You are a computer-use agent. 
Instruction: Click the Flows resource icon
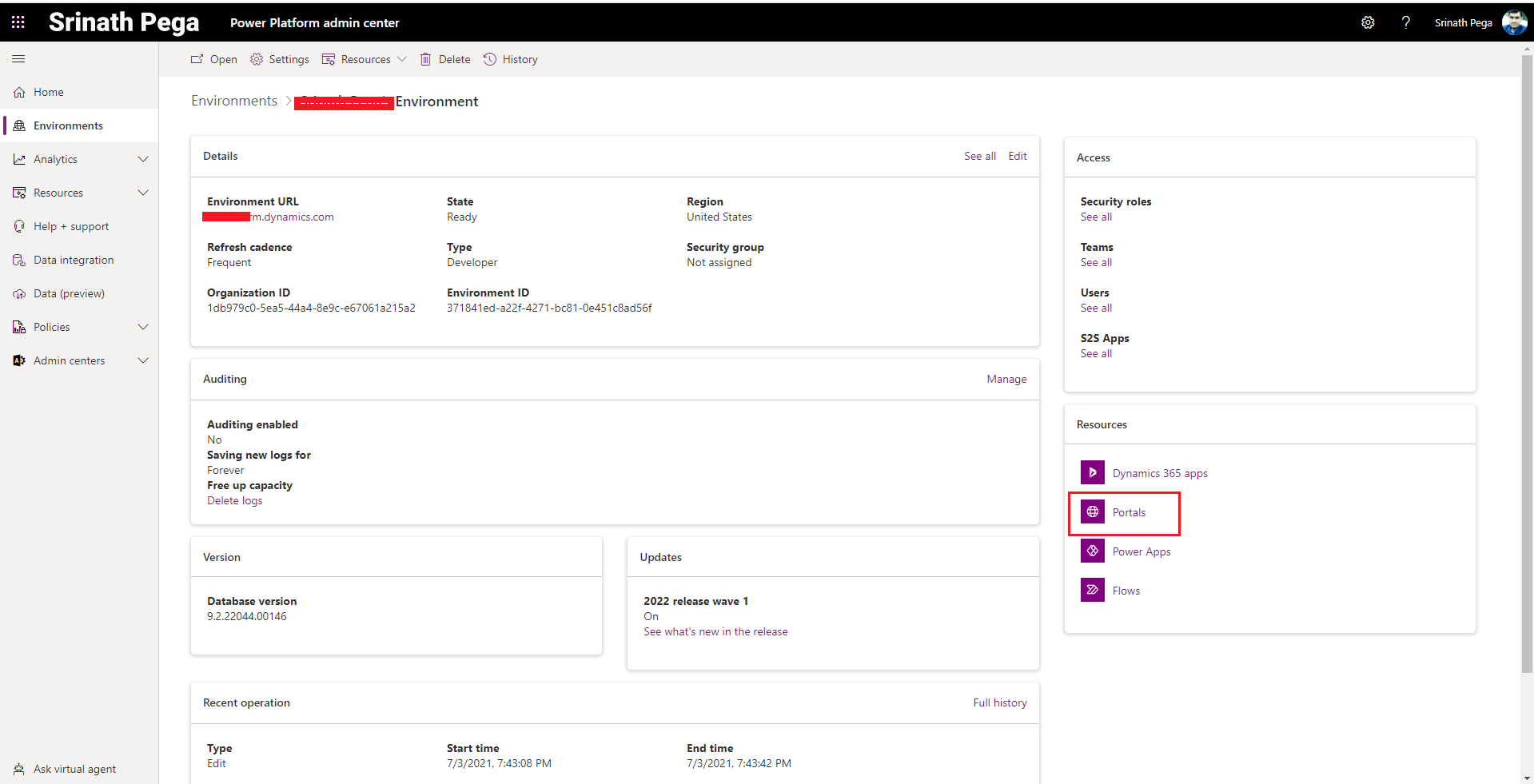click(x=1092, y=591)
